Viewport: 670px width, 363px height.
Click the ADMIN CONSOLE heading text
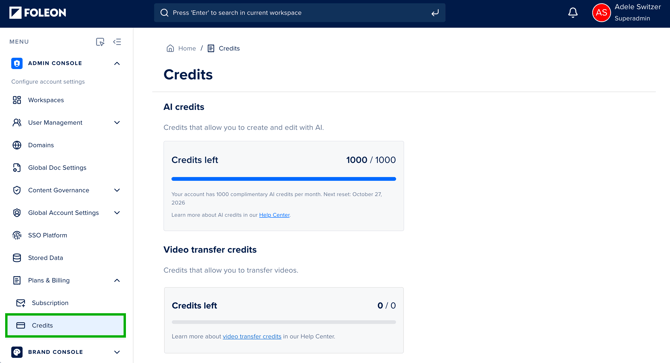55,63
